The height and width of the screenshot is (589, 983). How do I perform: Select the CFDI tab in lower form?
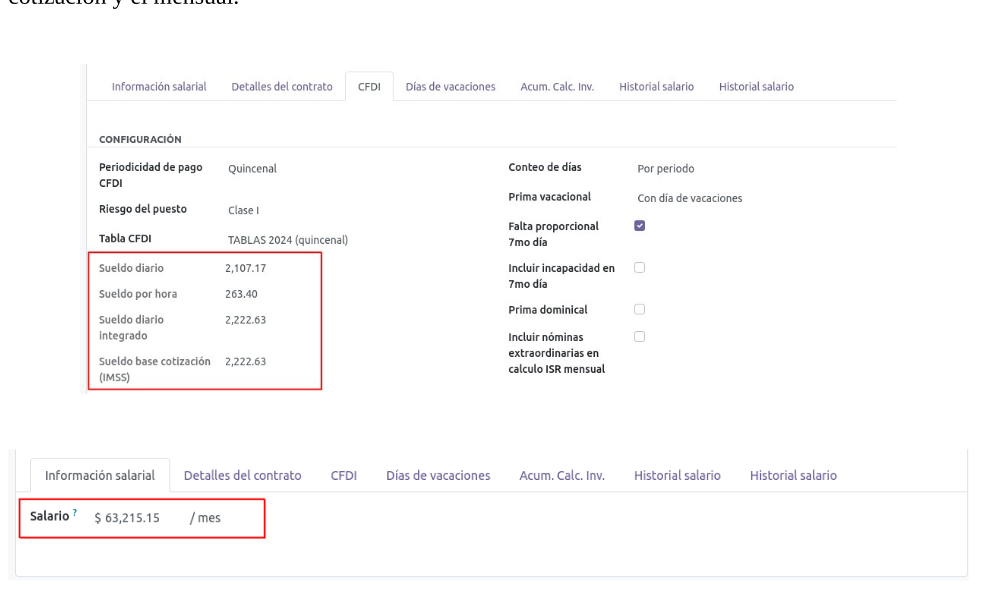(344, 475)
